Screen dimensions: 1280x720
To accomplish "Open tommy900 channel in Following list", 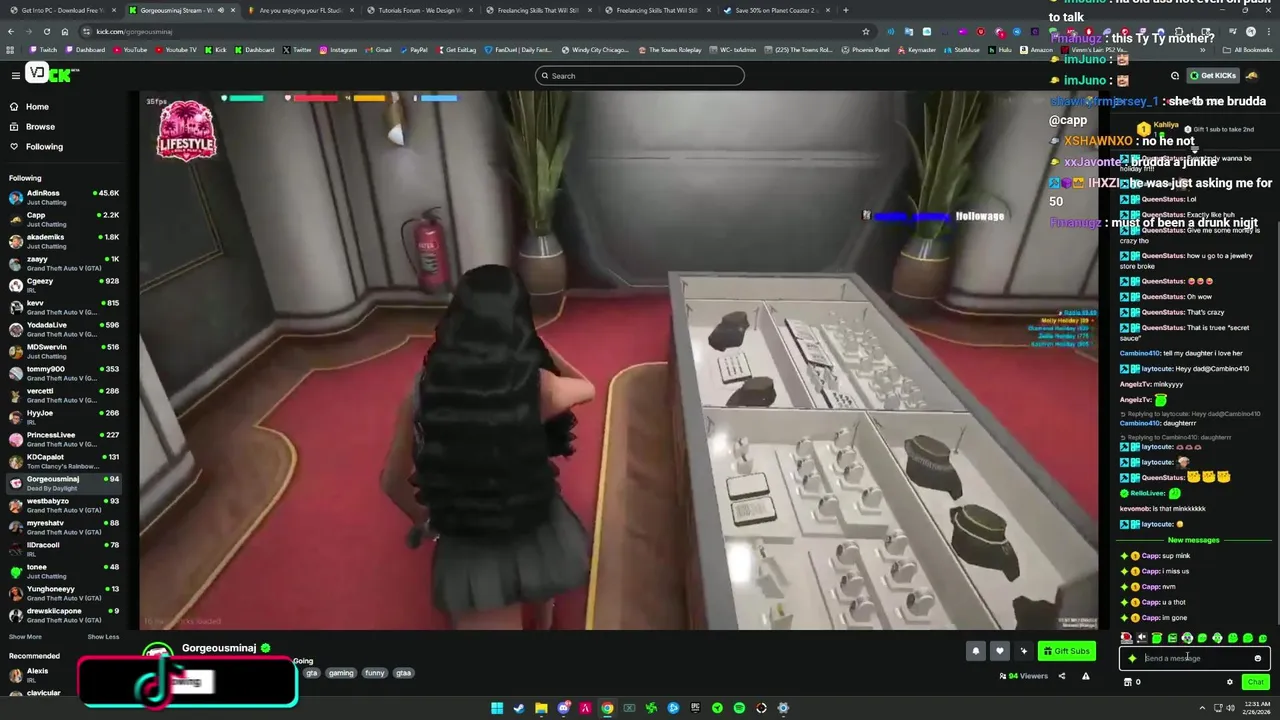I will click(64, 373).
